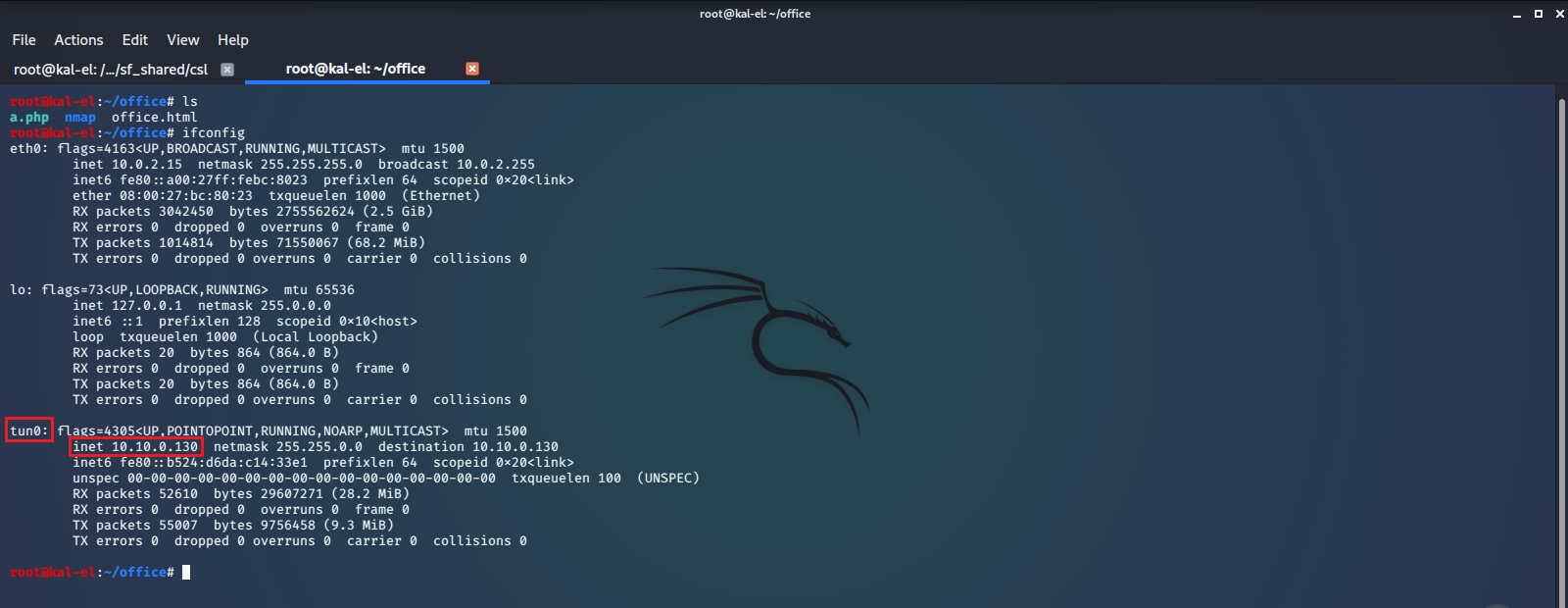1568x608 pixels.
Task: Click the ifconfig command text
Action: click(x=214, y=133)
